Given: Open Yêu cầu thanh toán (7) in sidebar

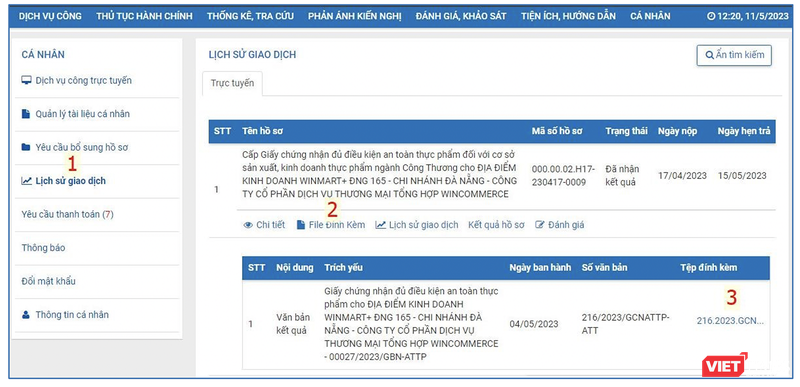Looking at the screenshot, I should 67,214.
